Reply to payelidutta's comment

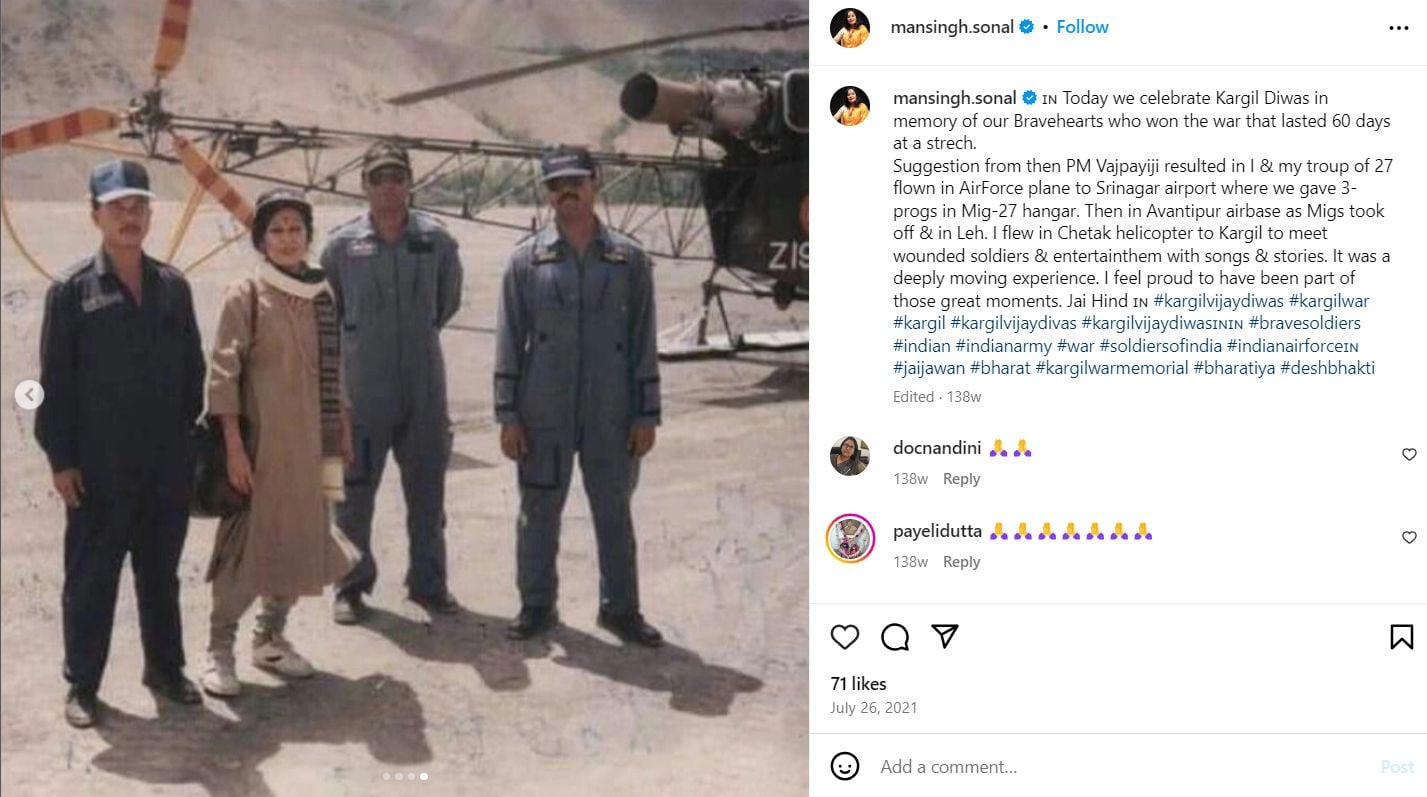click(x=961, y=562)
